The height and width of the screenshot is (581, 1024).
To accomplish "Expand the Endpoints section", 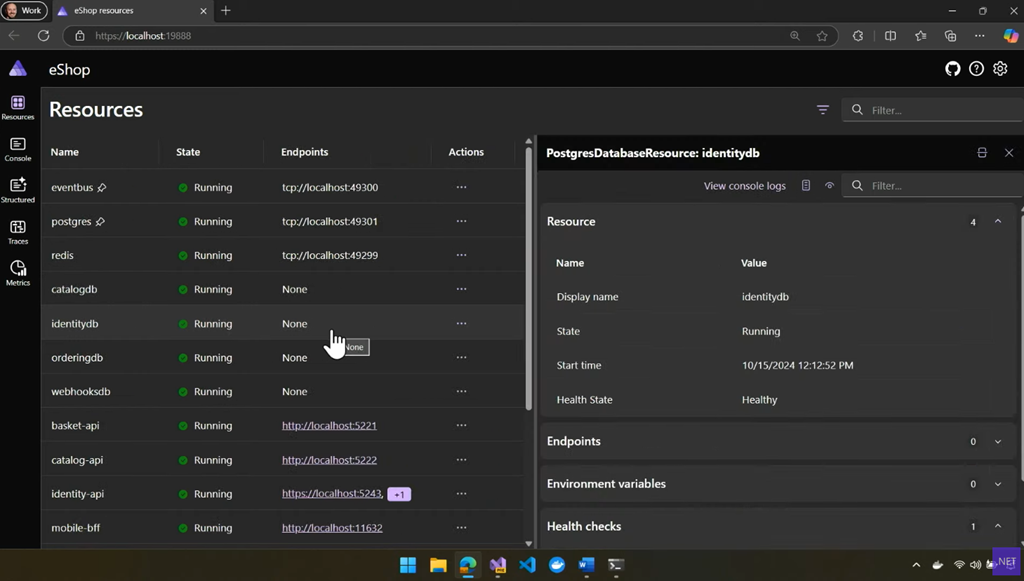I will (997, 442).
